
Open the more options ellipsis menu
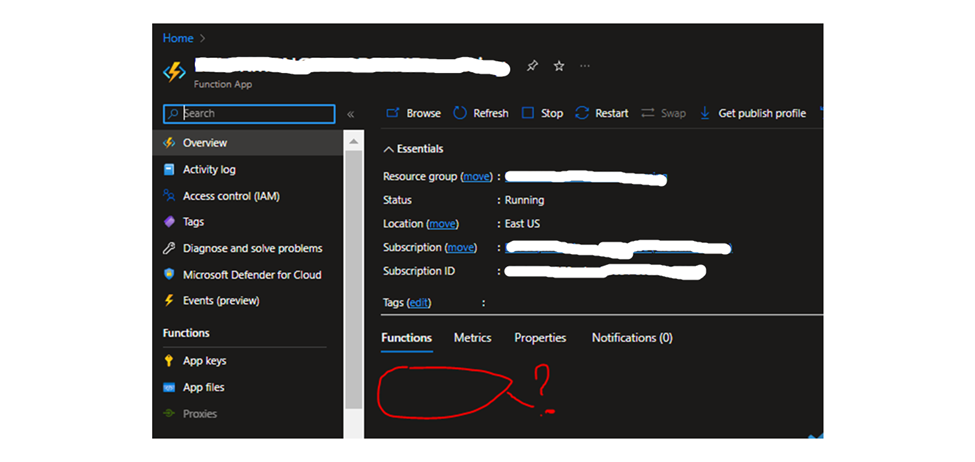tap(585, 65)
